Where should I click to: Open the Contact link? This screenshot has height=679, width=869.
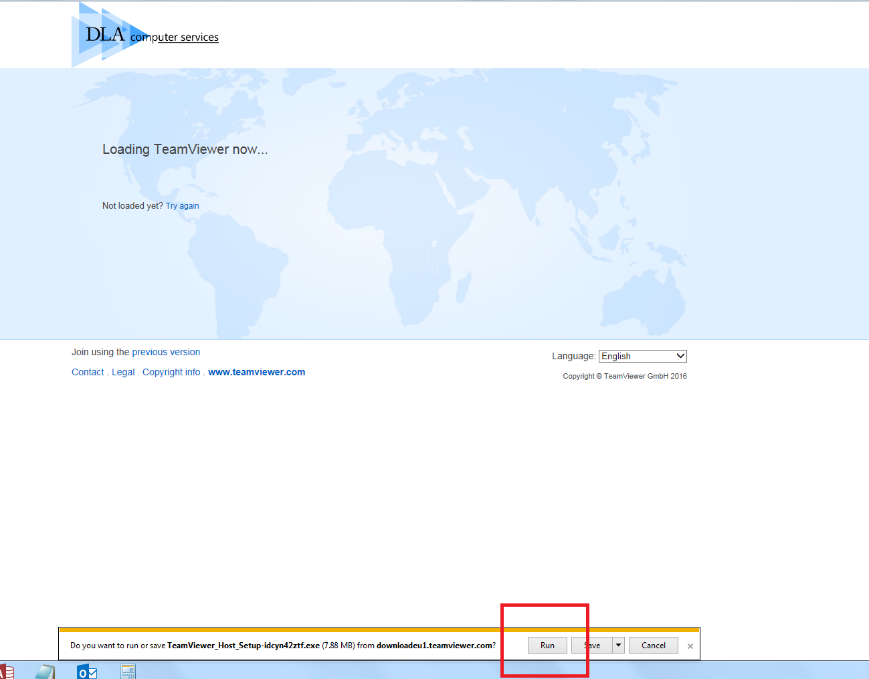[88, 372]
